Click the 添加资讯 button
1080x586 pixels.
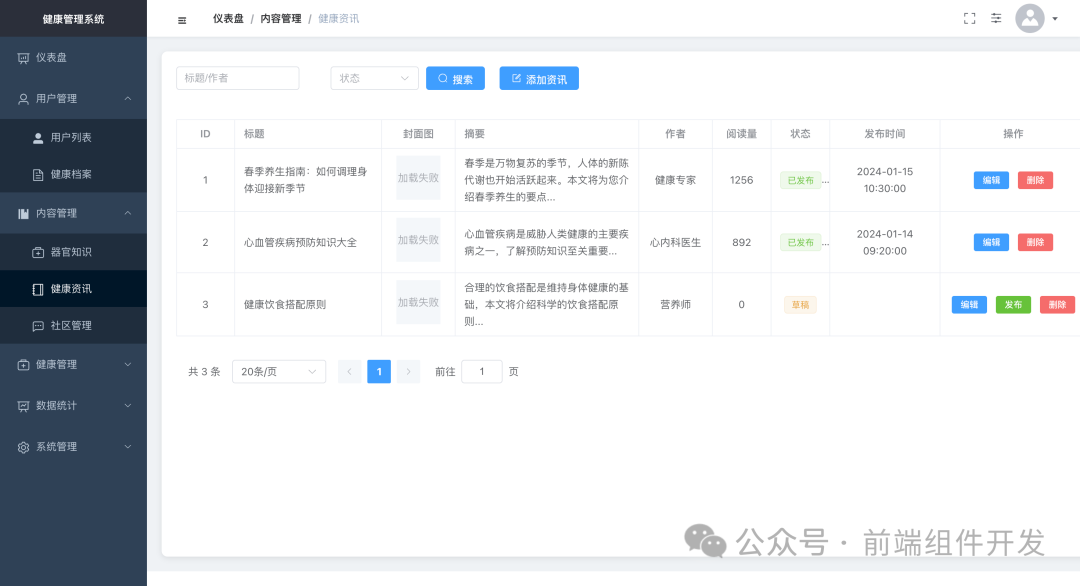point(539,78)
